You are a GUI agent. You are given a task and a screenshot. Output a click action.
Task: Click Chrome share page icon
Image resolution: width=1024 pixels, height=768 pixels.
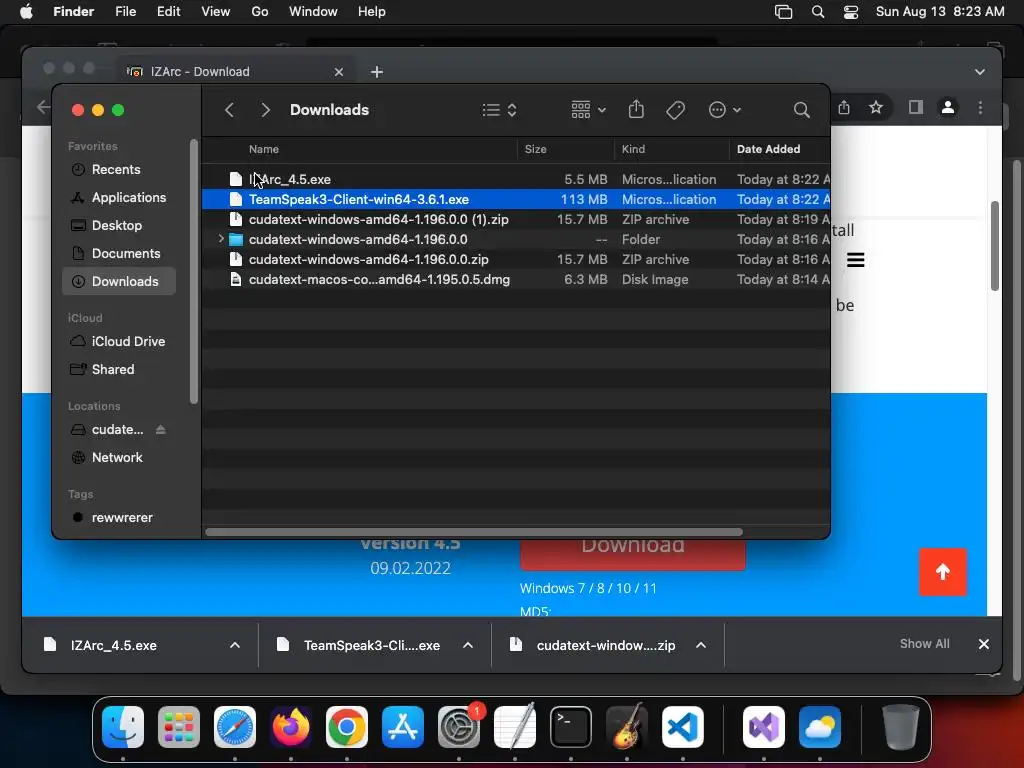844,107
